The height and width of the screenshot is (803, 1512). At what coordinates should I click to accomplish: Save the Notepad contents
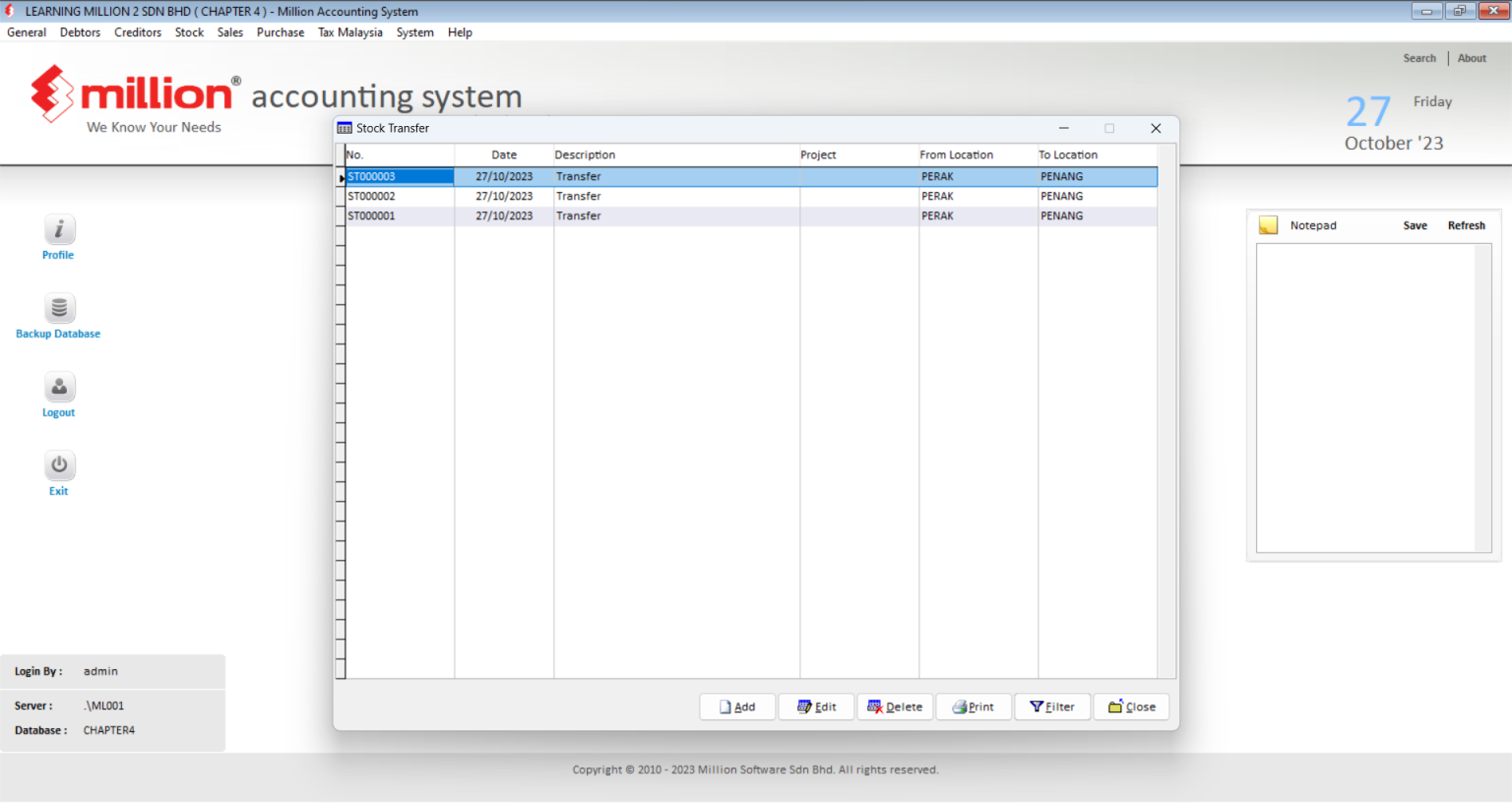click(1415, 225)
